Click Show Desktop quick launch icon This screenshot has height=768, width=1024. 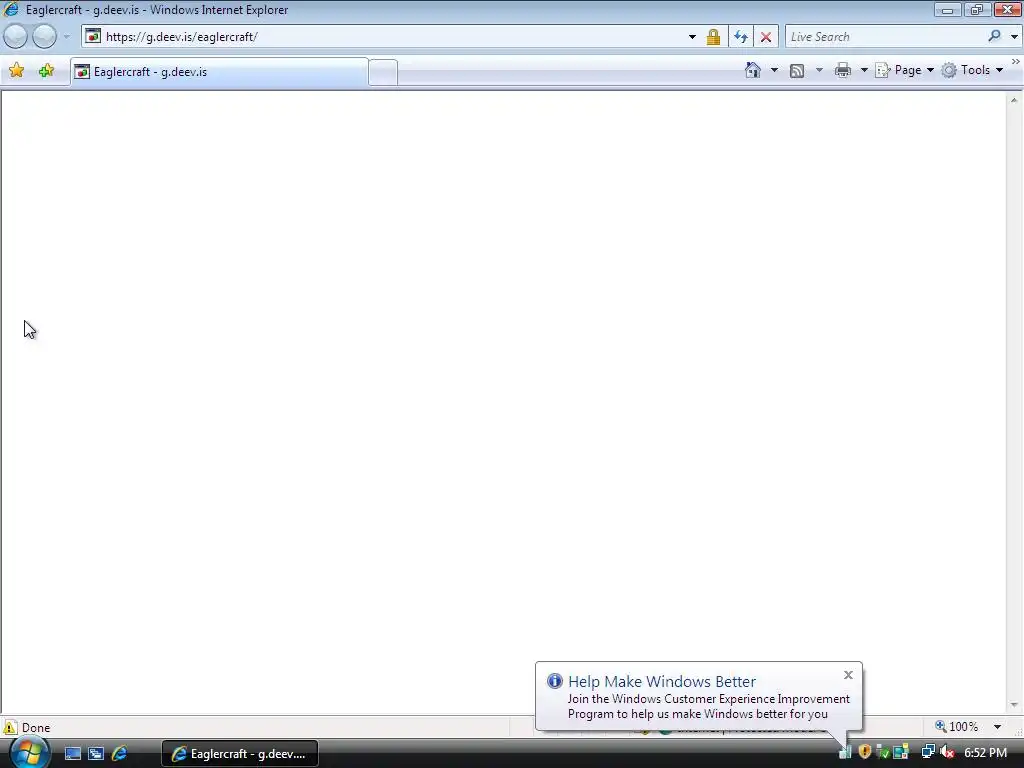(x=72, y=753)
